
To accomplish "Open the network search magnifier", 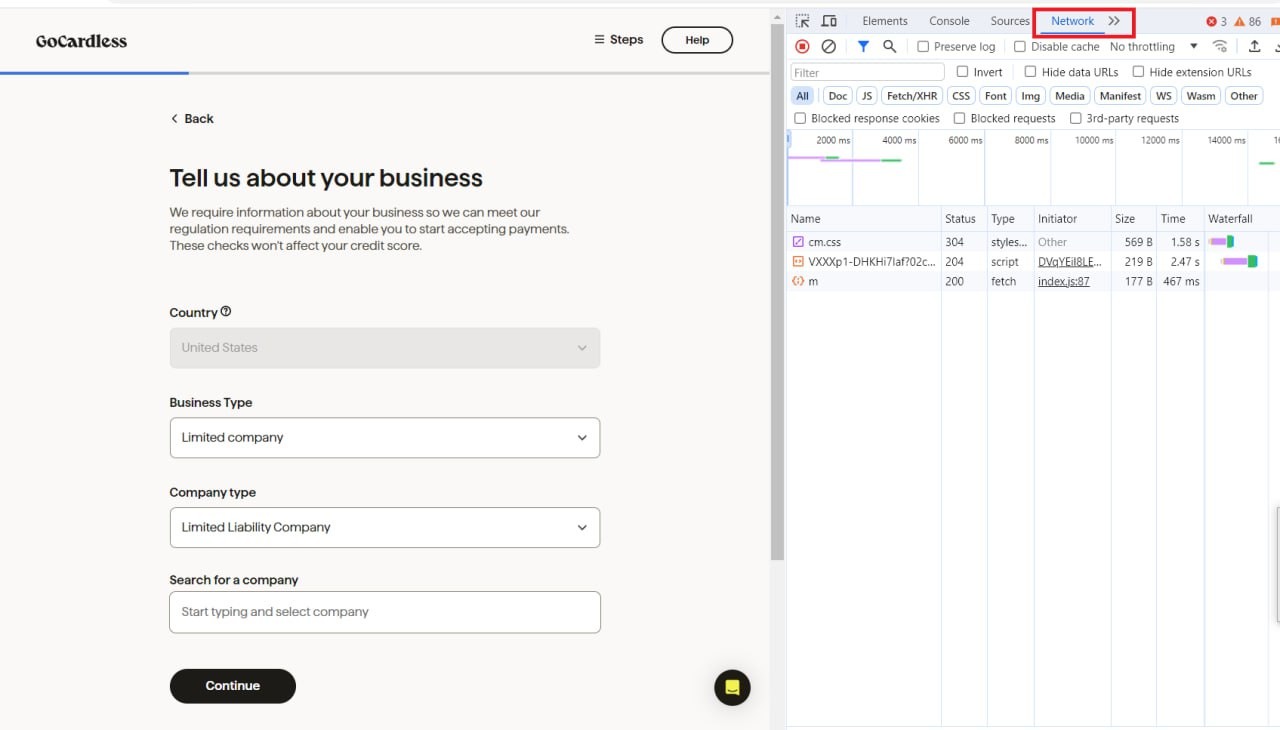I will point(889,46).
